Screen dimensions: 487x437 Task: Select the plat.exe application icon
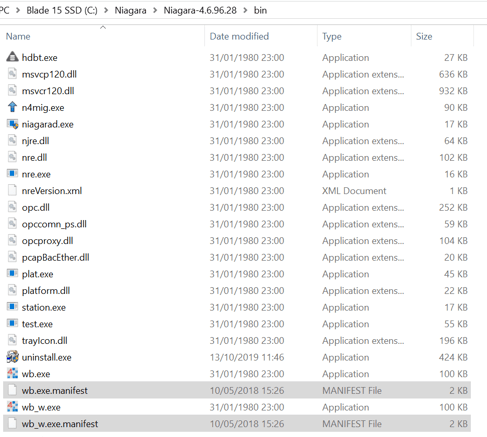click(x=12, y=273)
